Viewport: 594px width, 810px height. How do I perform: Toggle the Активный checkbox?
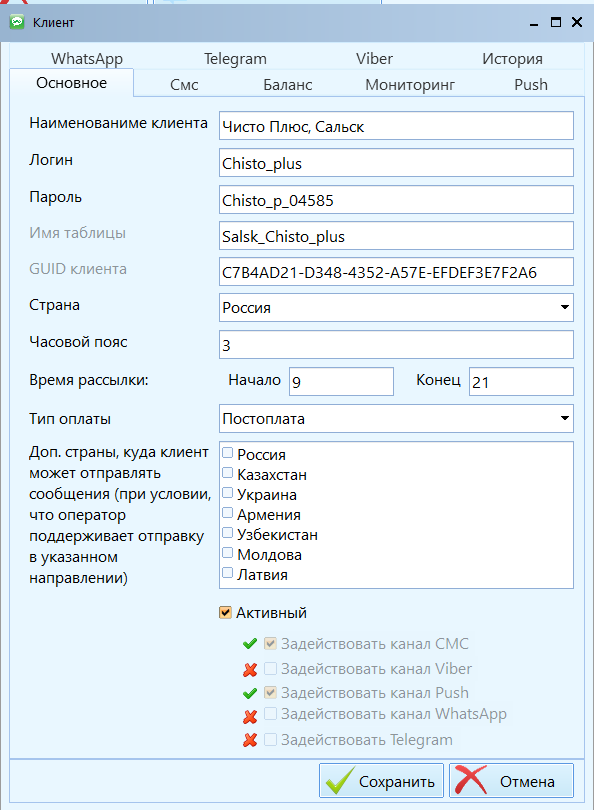225,613
